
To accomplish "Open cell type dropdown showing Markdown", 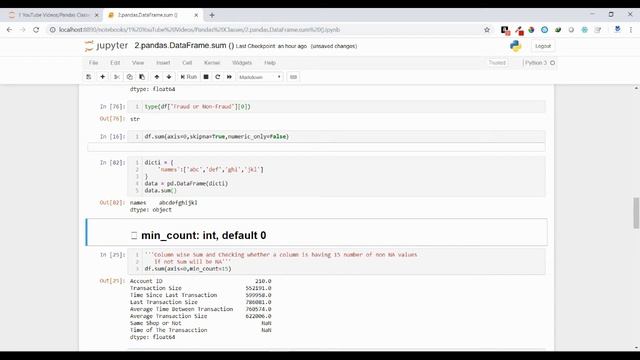I will click(260, 77).
